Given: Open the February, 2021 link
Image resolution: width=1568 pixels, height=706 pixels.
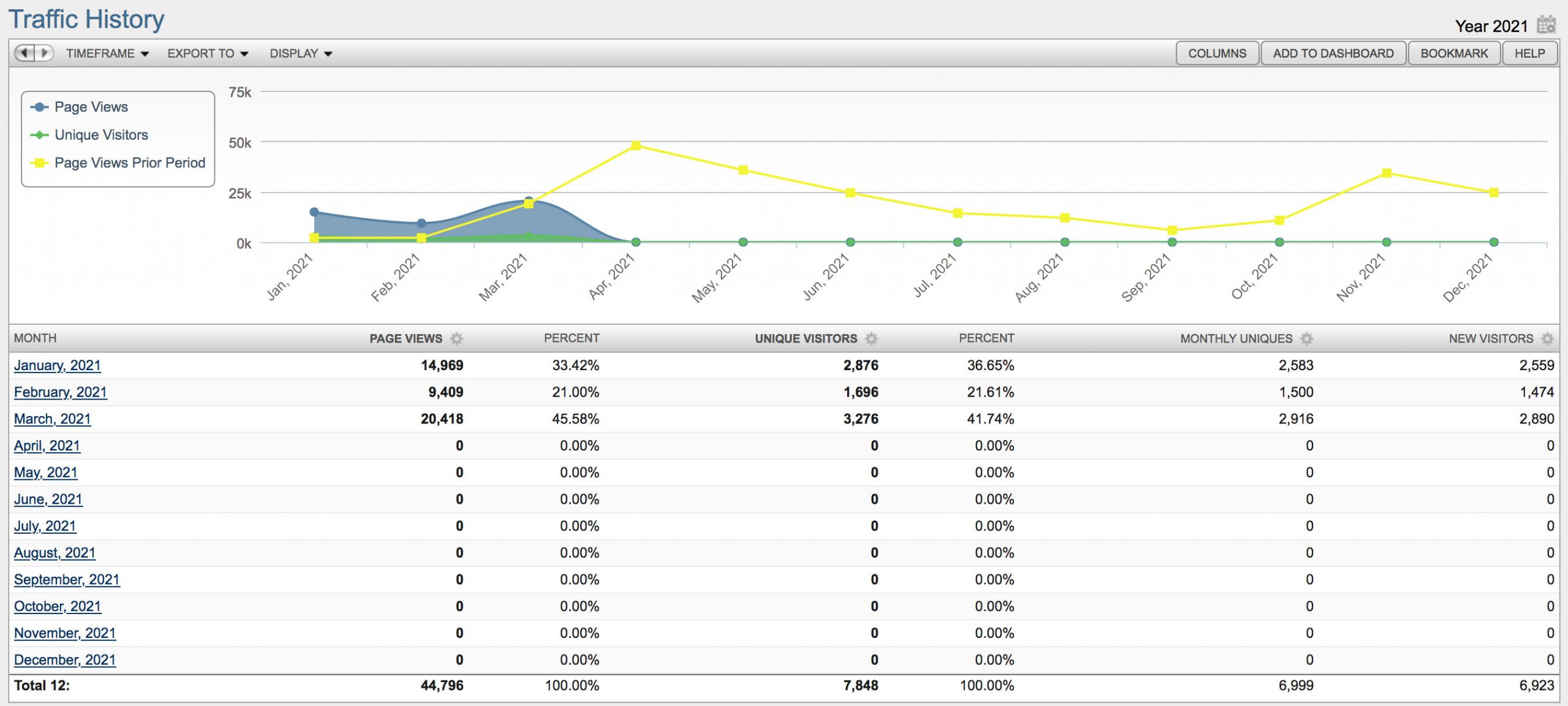Looking at the screenshot, I should coord(61,392).
